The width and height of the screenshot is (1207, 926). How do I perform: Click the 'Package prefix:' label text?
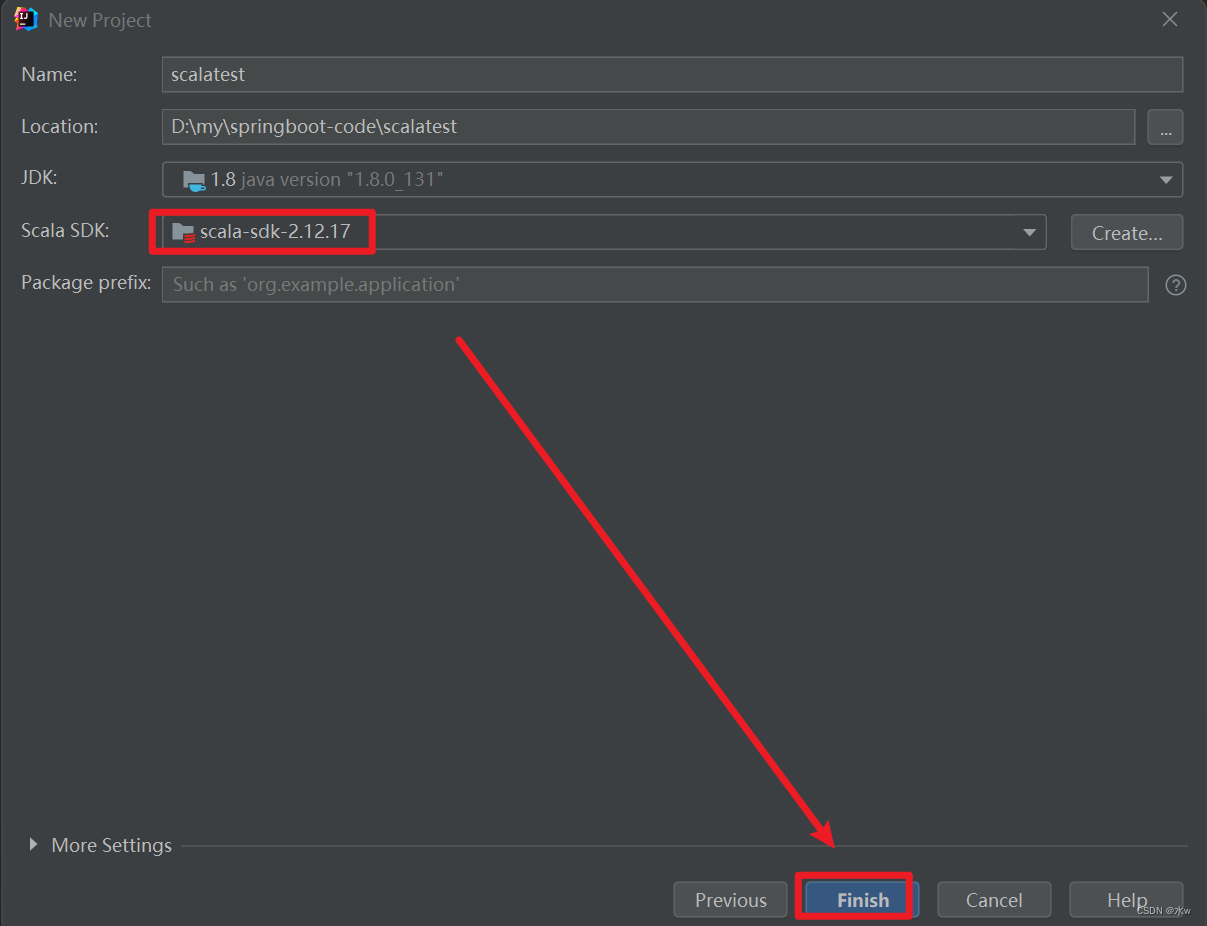click(86, 283)
